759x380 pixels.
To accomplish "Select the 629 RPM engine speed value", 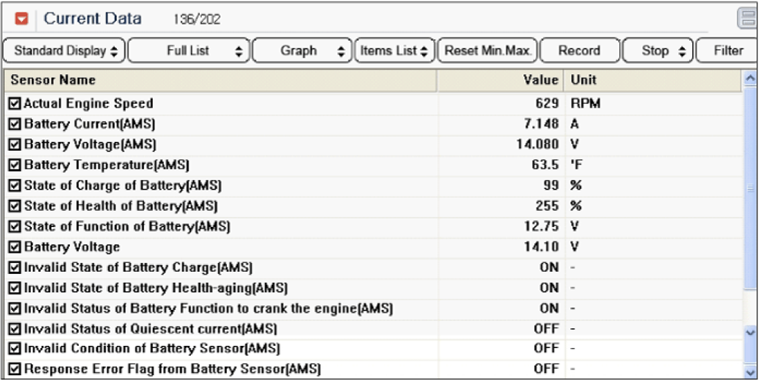I will click(547, 103).
